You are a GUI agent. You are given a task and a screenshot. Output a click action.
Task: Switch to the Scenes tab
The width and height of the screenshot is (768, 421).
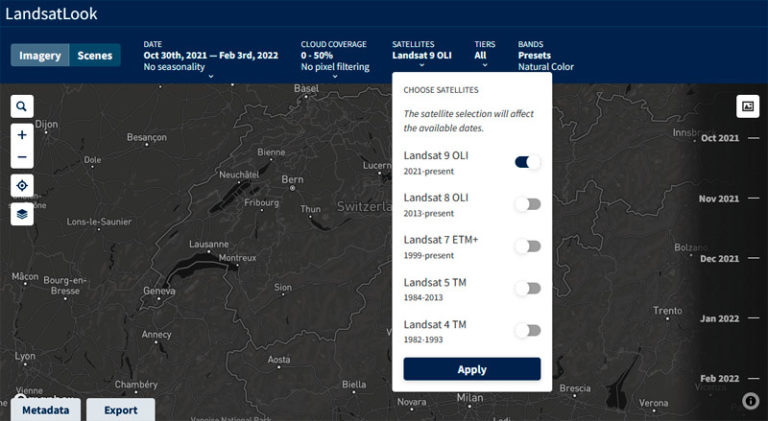coord(95,55)
